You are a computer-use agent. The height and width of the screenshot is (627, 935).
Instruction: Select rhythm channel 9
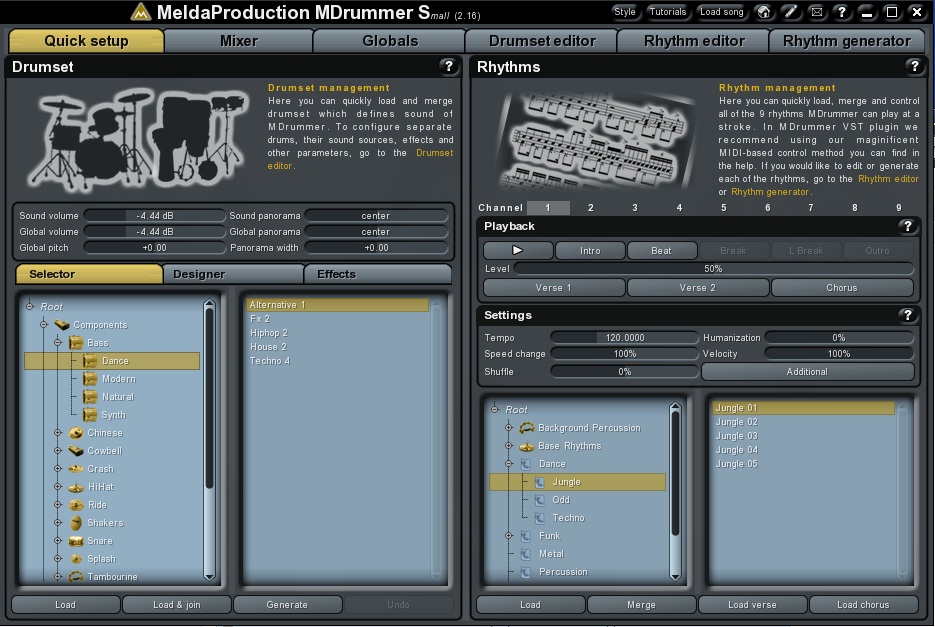point(899,208)
